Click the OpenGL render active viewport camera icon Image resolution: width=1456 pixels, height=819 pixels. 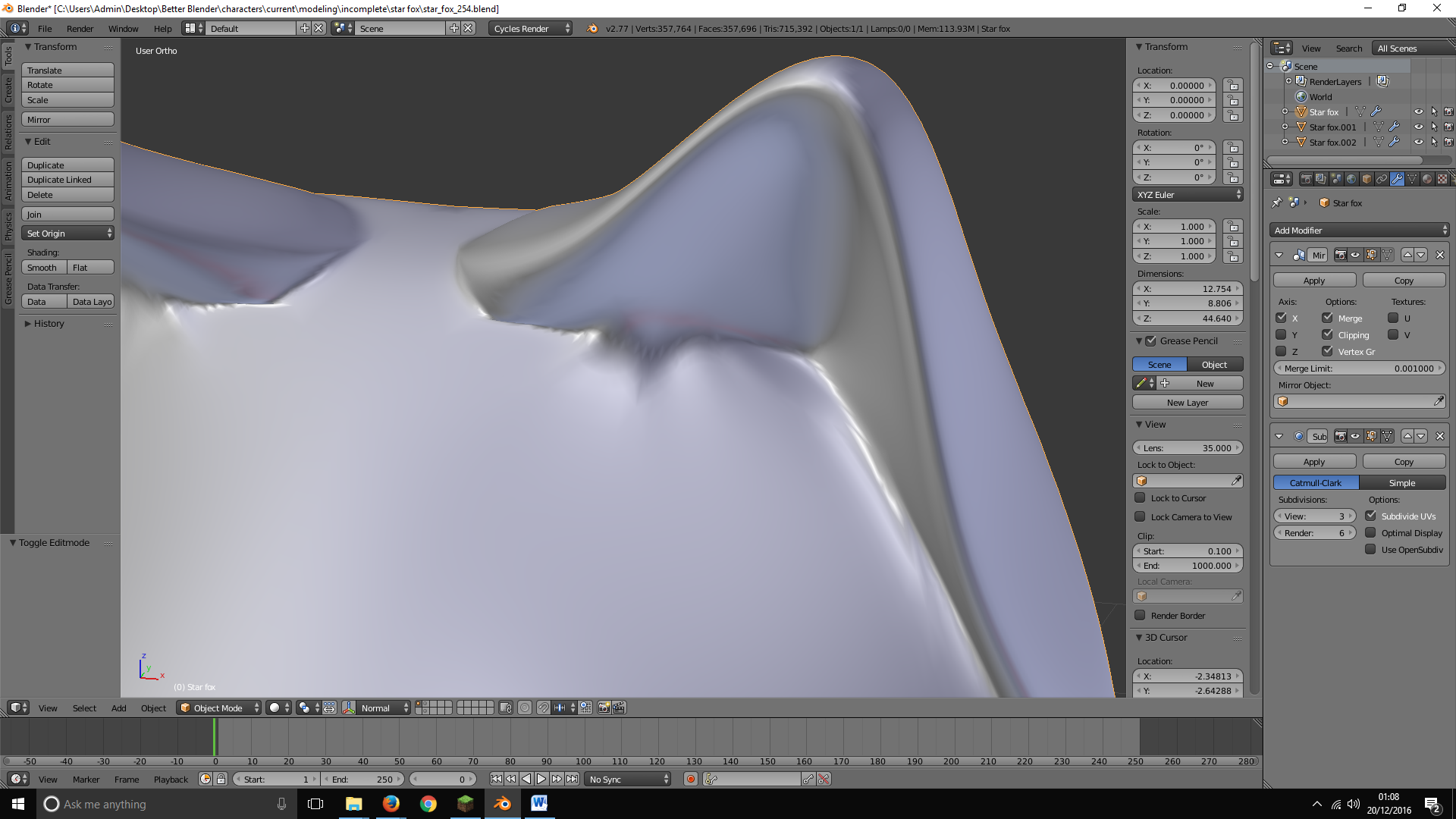coord(604,708)
